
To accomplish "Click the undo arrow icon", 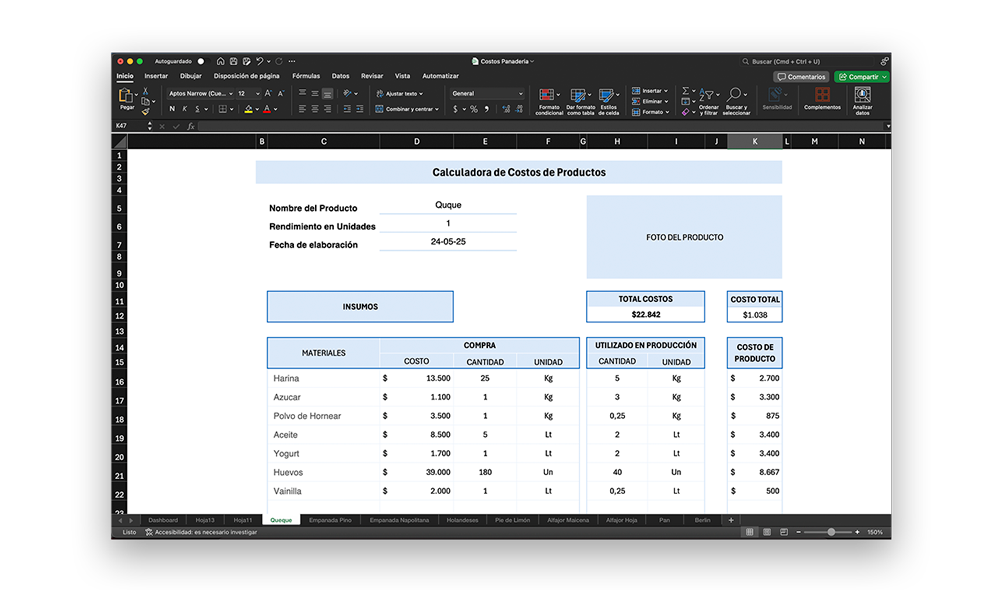I will coord(260,61).
